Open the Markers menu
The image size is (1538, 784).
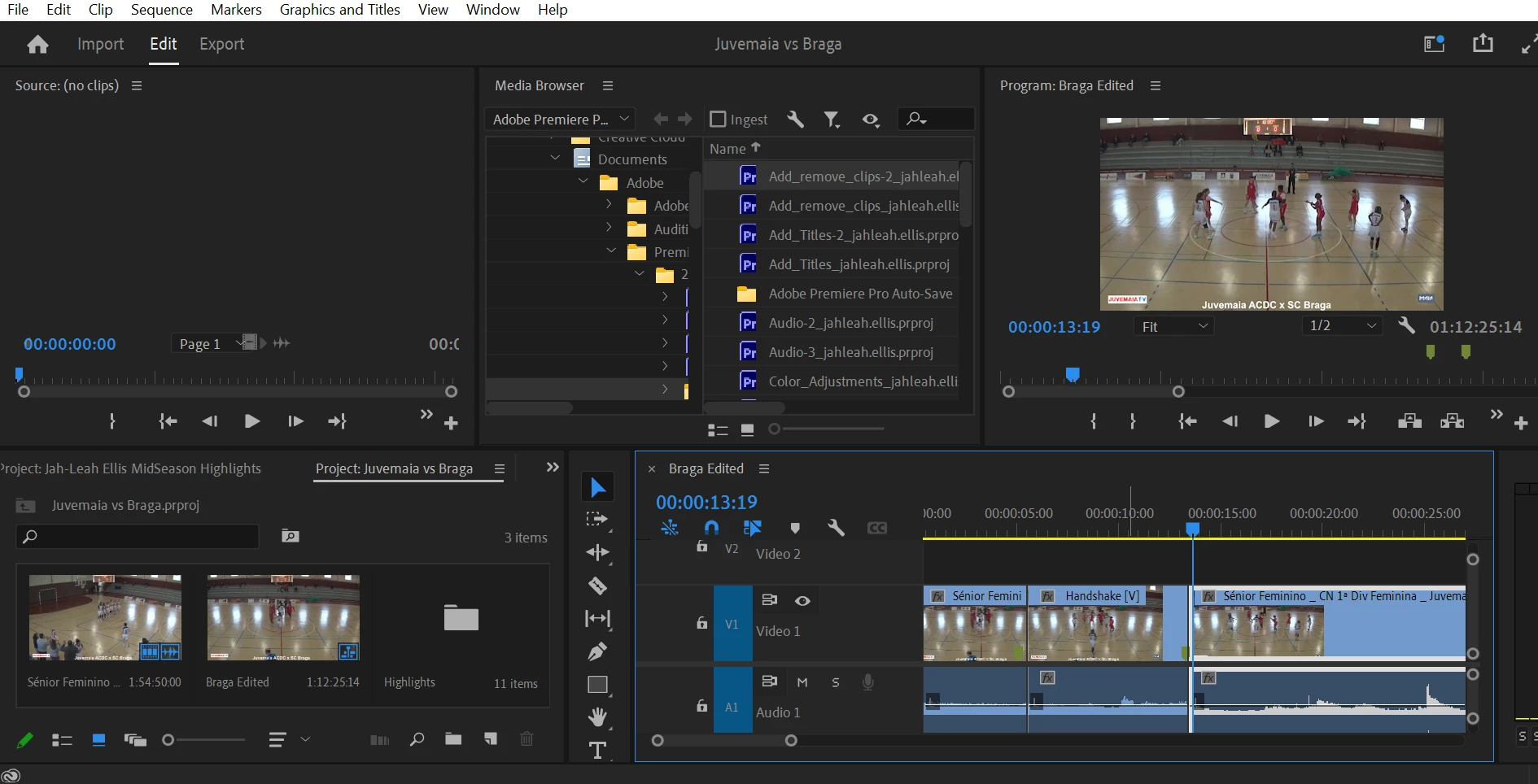click(x=236, y=10)
